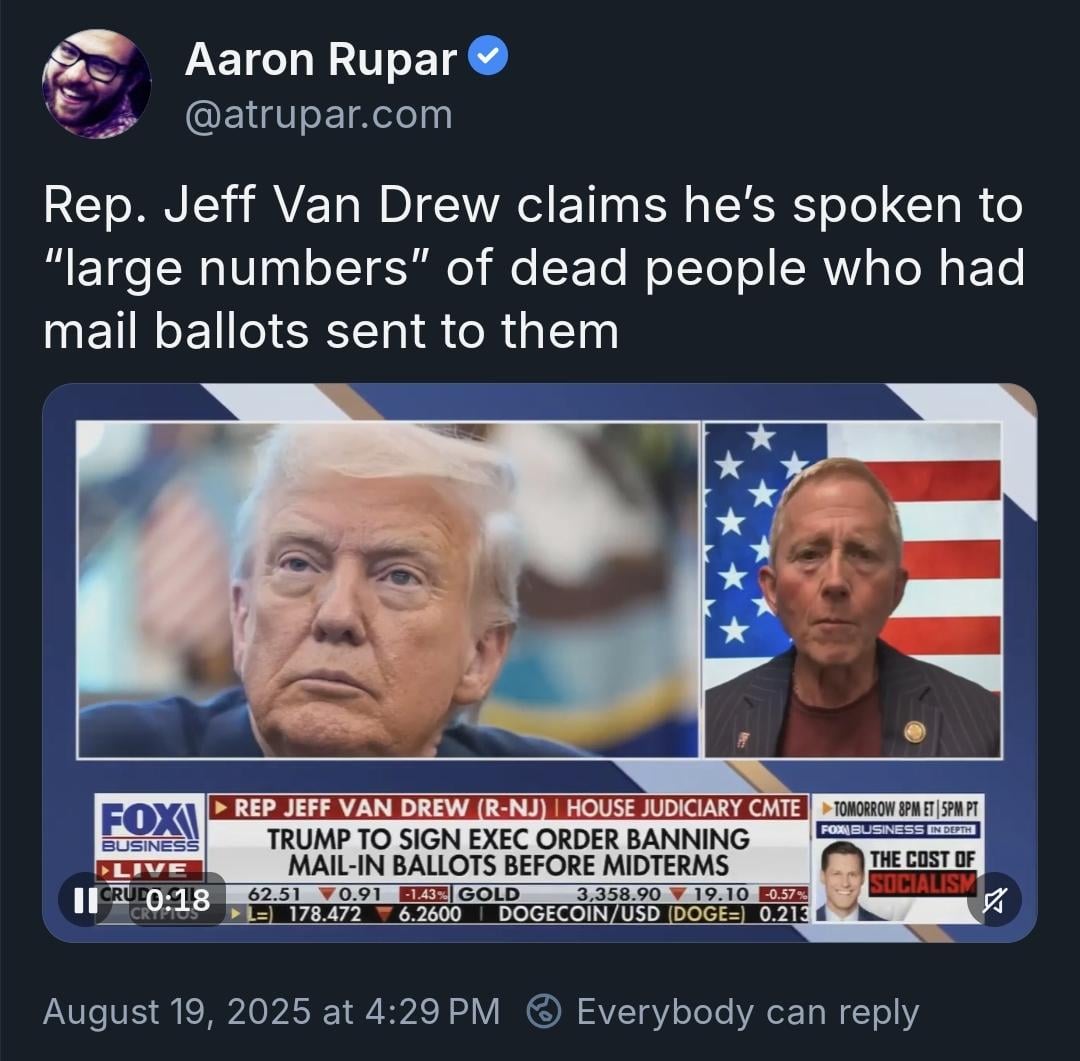
Task: Click the Aaron Rupar display name
Action: [x=321, y=59]
